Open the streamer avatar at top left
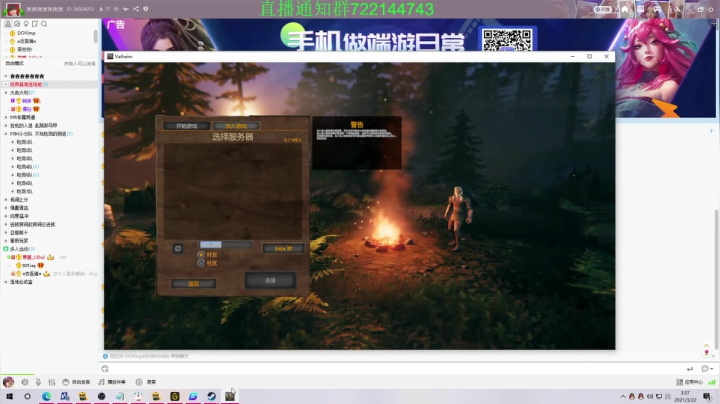 tap(13, 9)
